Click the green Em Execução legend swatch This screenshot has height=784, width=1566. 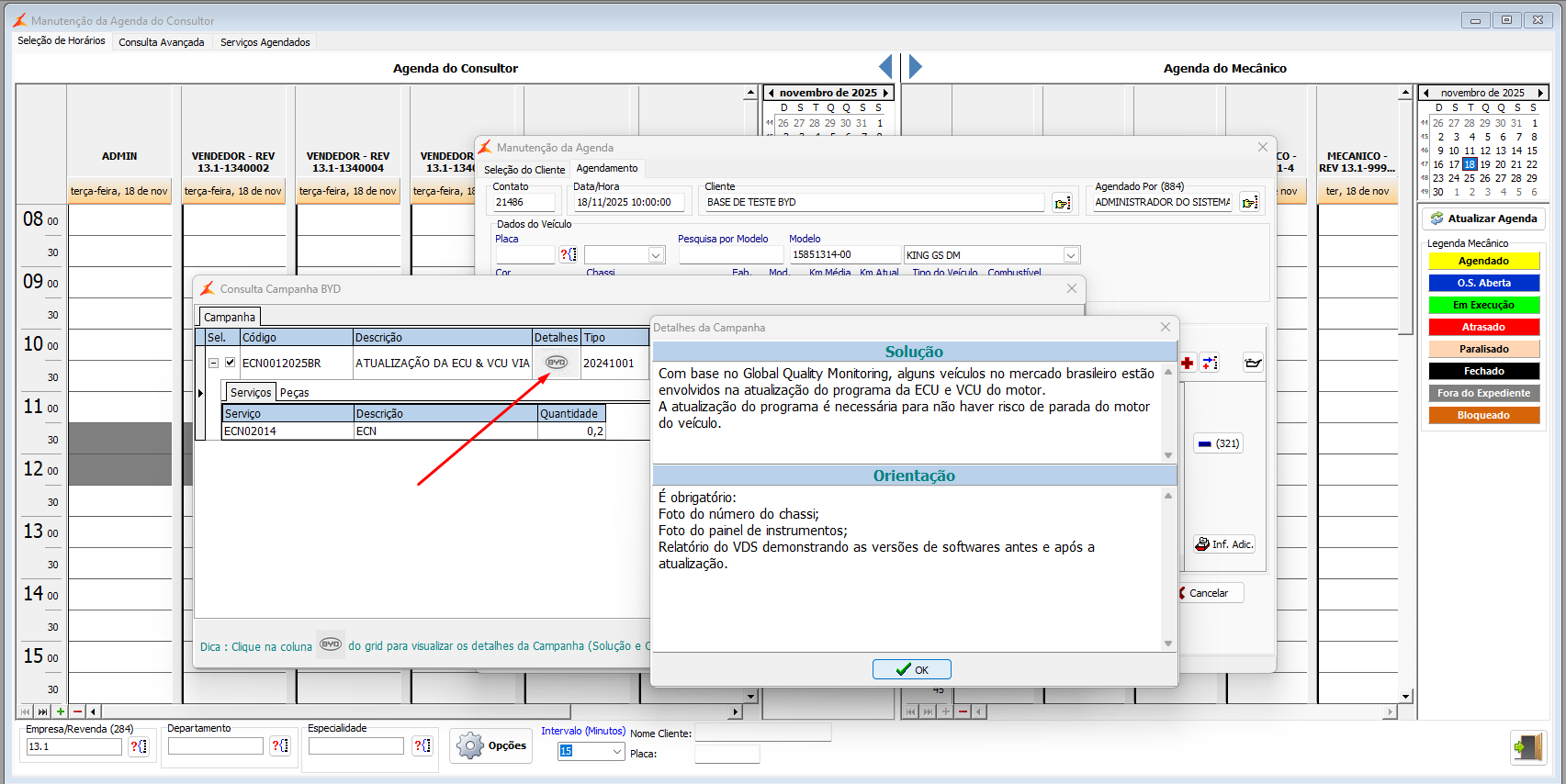pos(1483,305)
